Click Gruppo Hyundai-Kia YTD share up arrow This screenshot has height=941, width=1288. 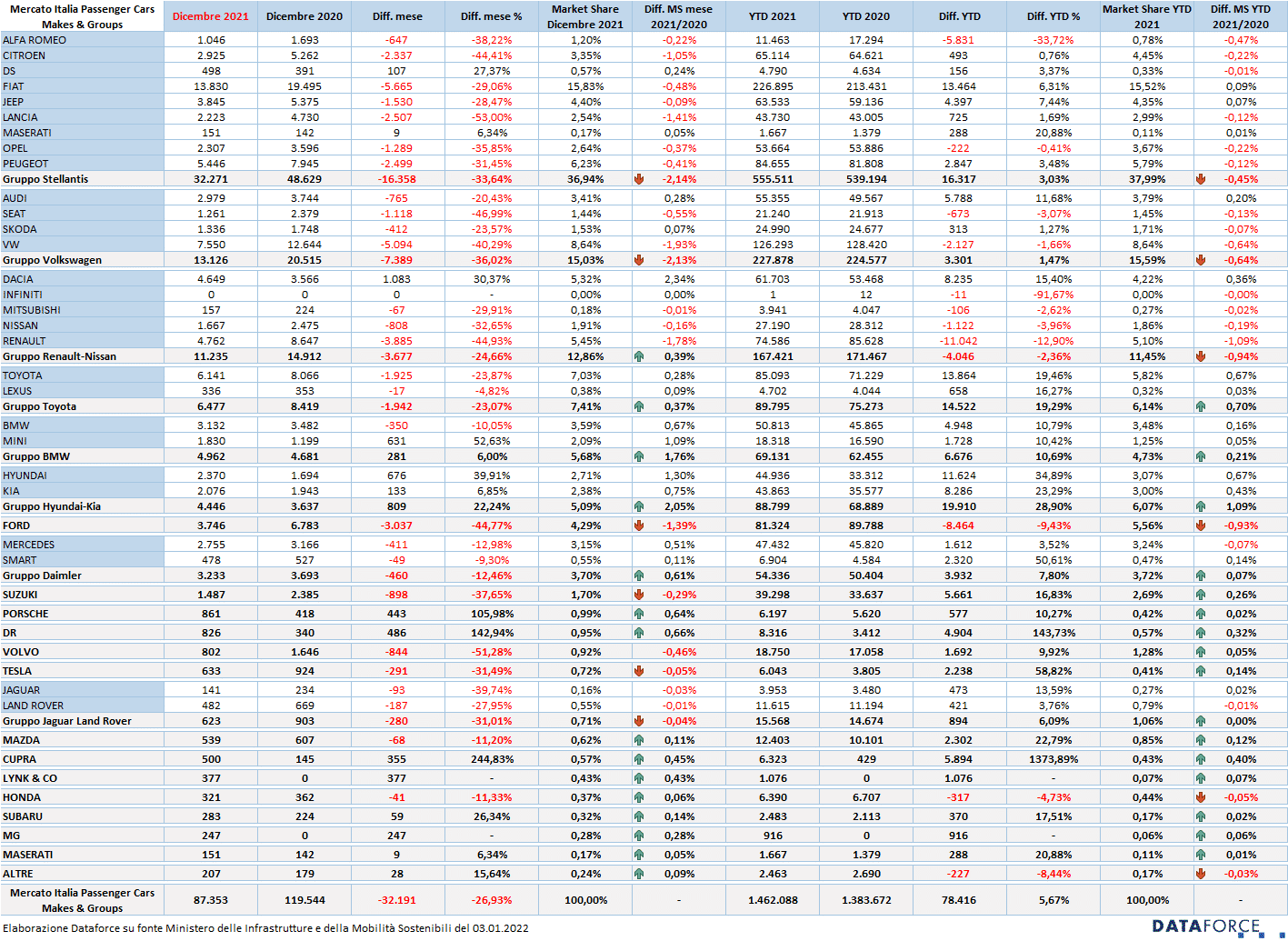1201,506
